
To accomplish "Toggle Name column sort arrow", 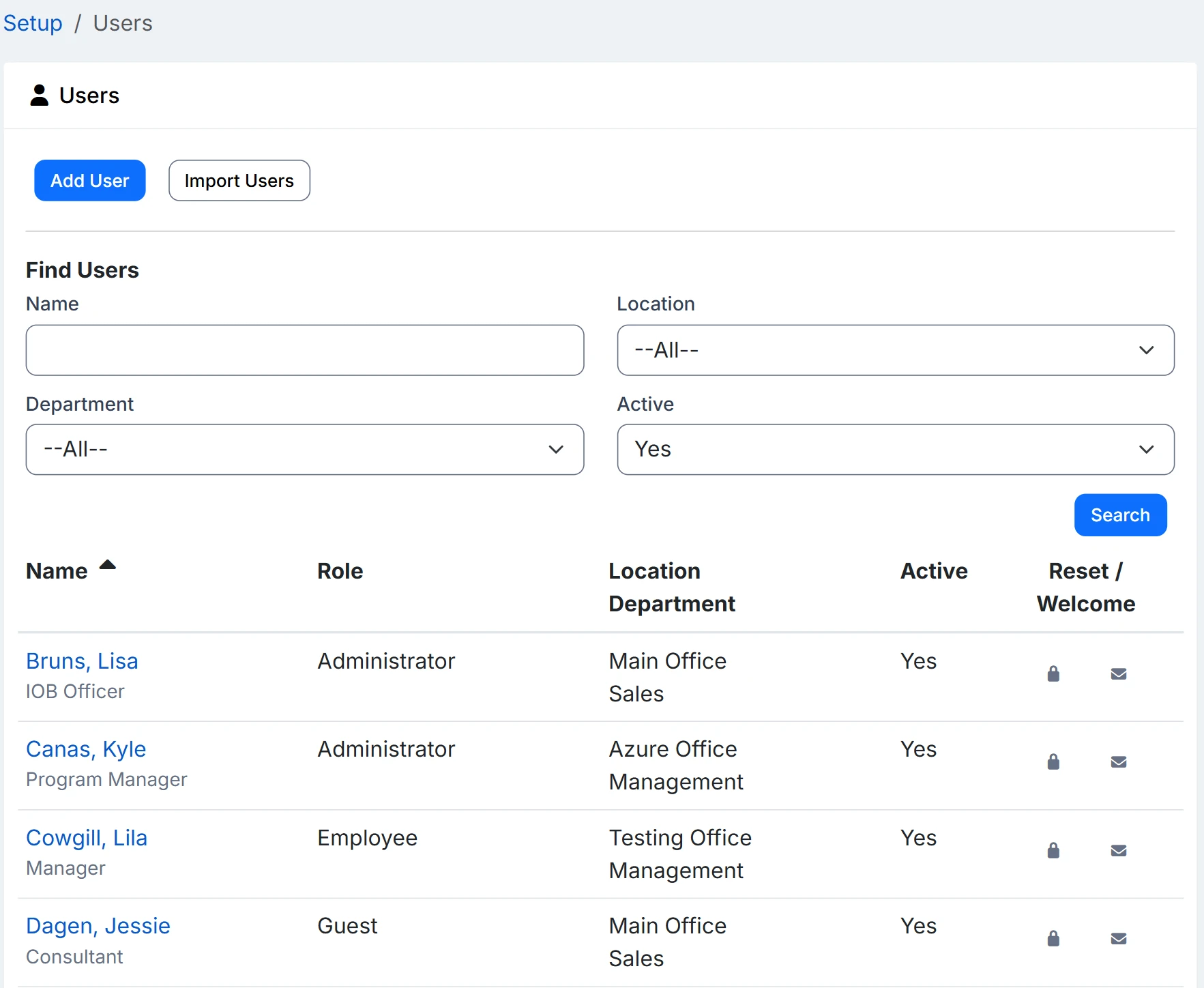I will (x=108, y=565).
